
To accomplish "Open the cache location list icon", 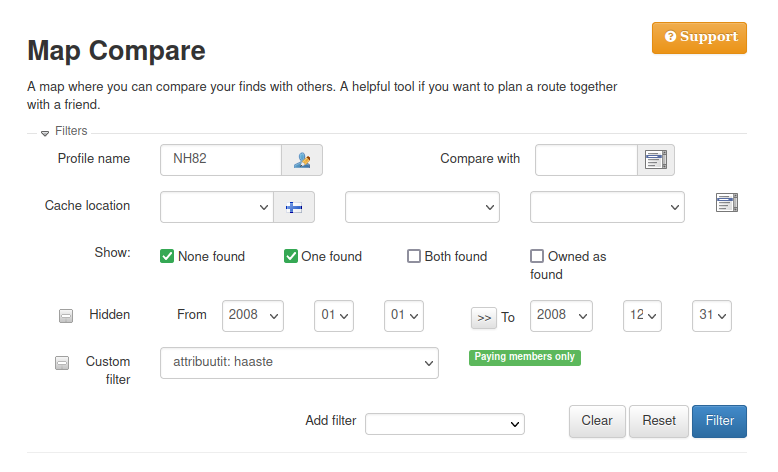I will 727,203.
